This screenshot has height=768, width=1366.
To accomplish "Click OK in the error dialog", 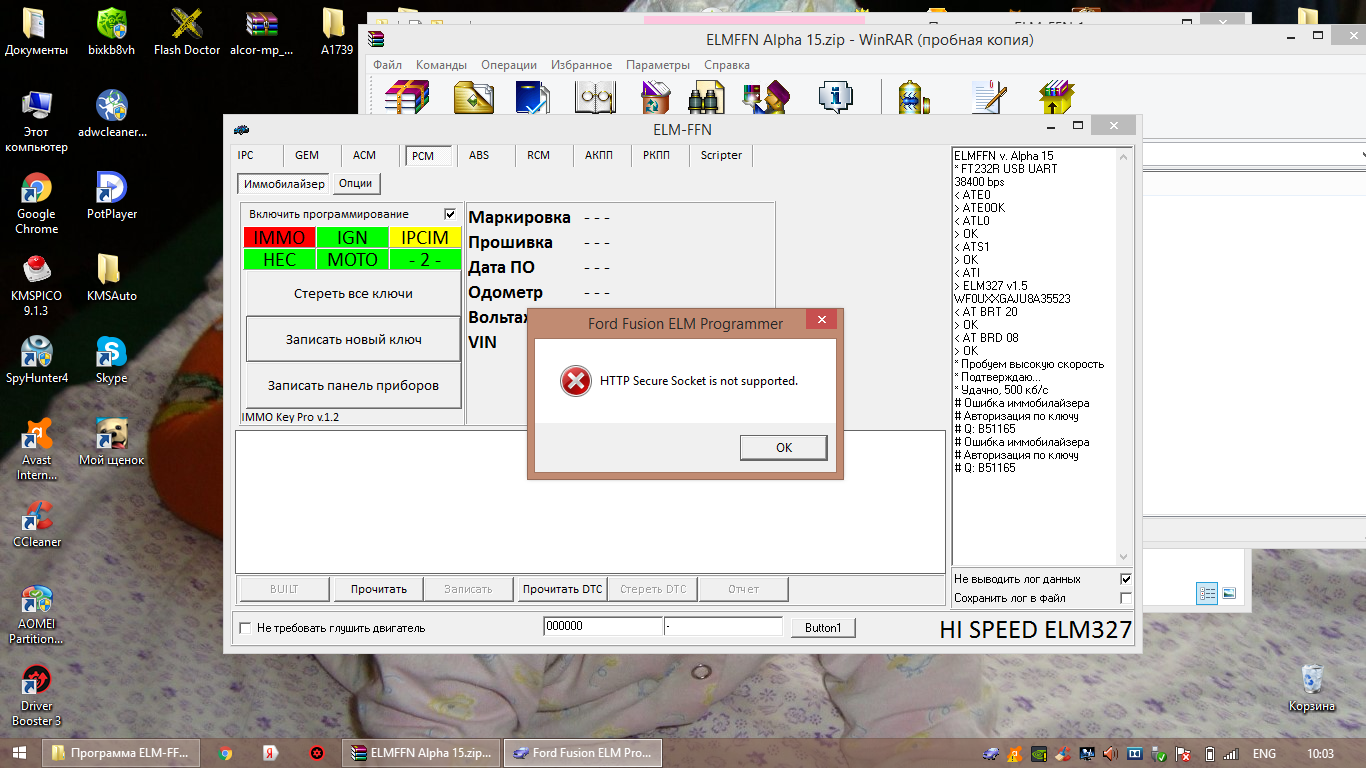I will pyautogui.click(x=784, y=448).
